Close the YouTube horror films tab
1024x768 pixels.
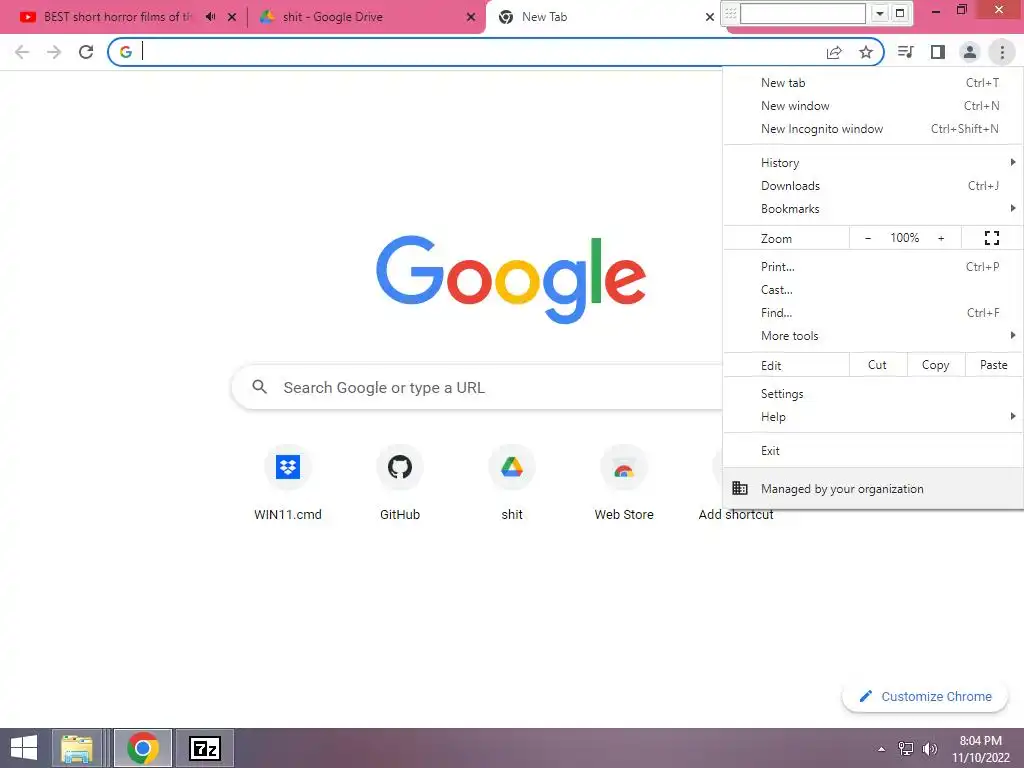coord(232,17)
